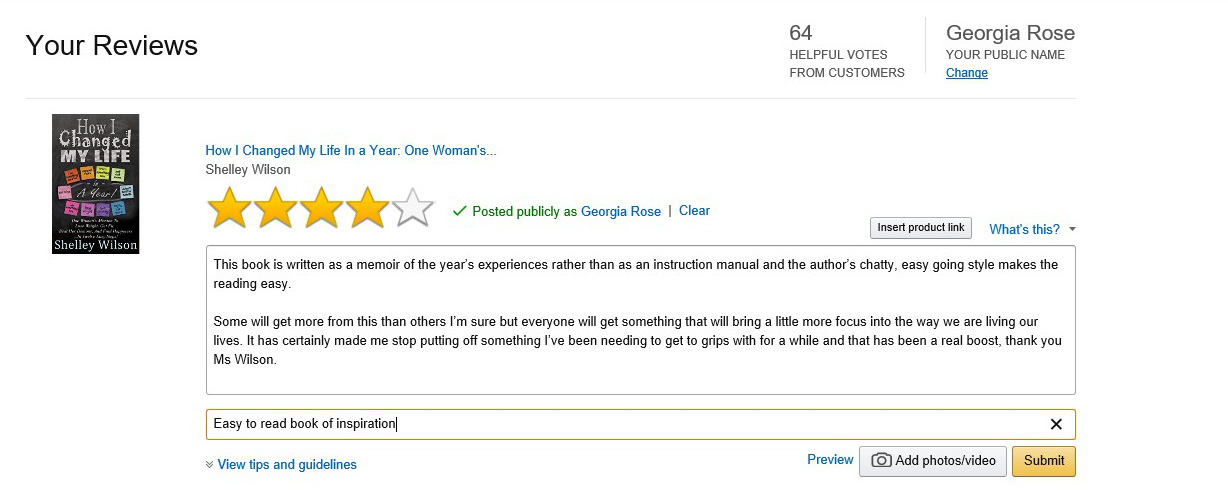The width and height of the screenshot is (1228, 491).
Task: Click the book cover thumbnail
Action: point(95,184)
